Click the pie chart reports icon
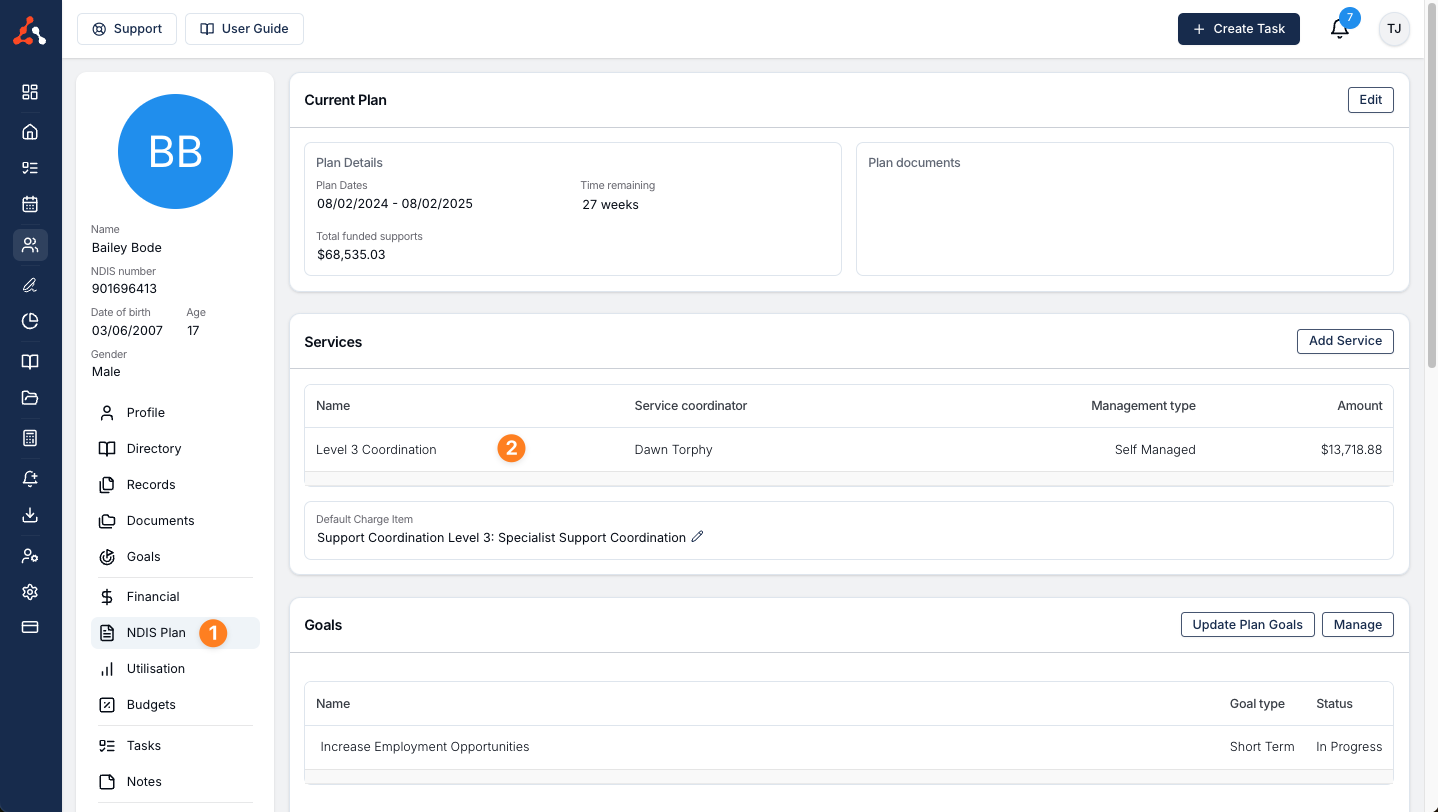This screenshot has width=1438, height=812. pos(30,321)
